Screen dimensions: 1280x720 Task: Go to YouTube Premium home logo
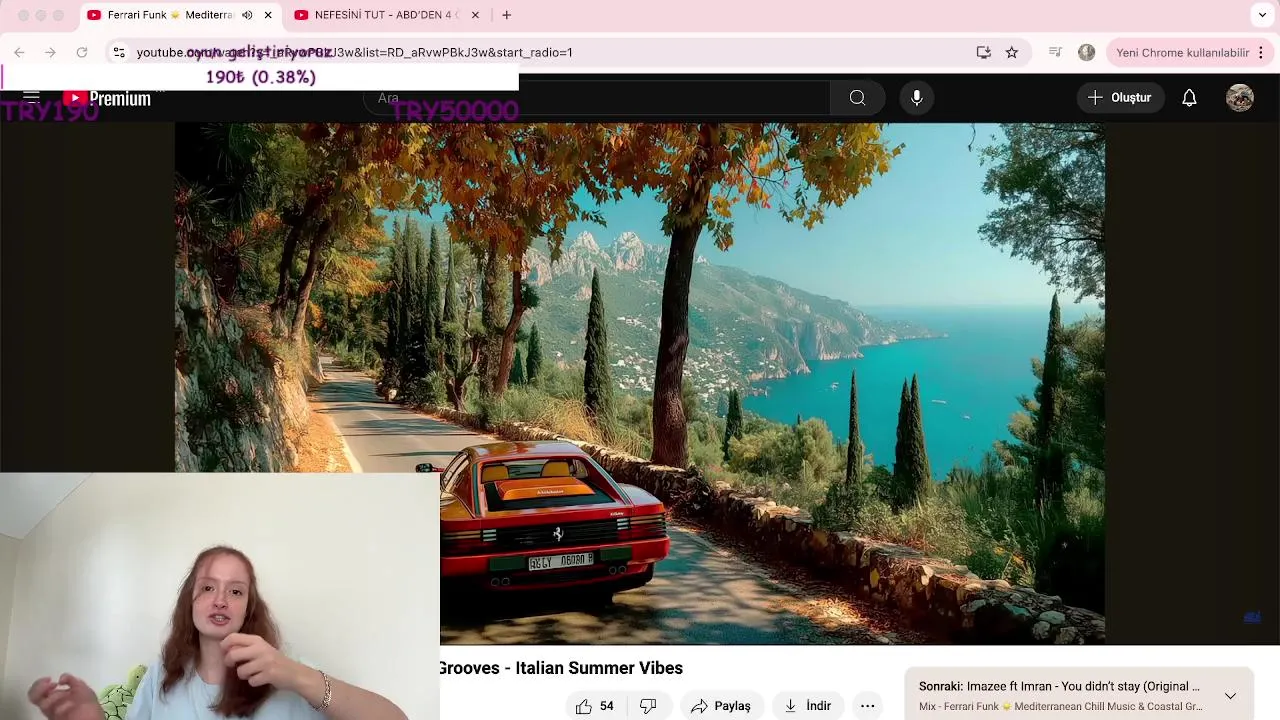coord(106,98)
